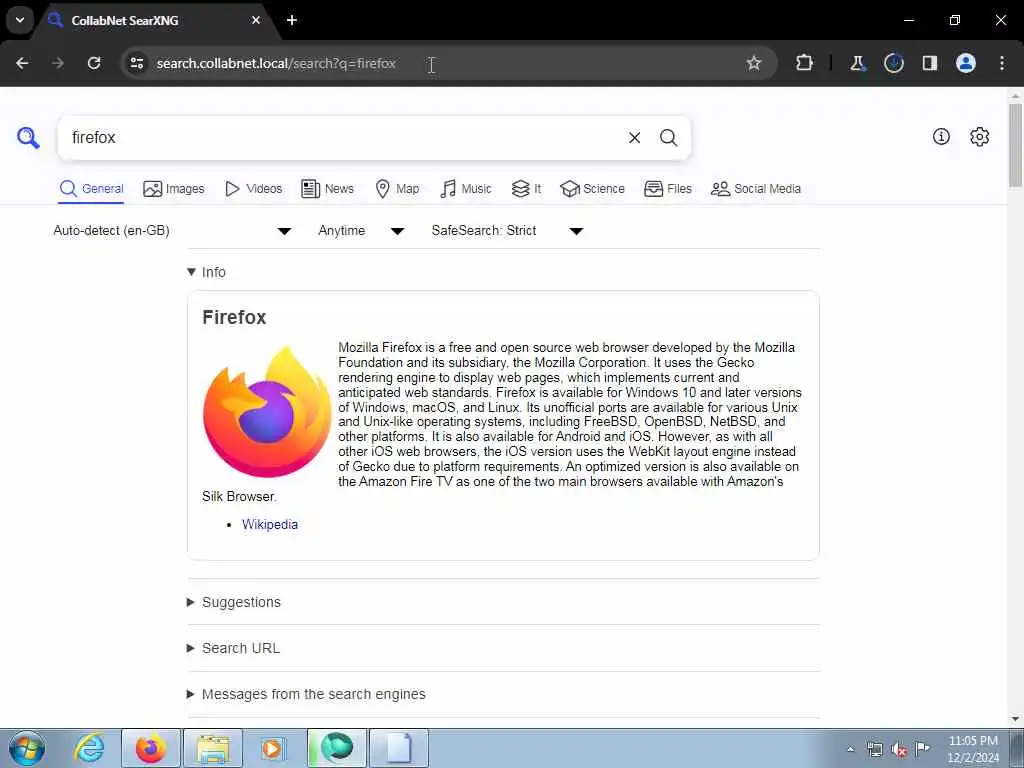The width and height of the screenshot is (1024, 768).
Task: Open the Action Center flag icon
Action: [922, 748]
